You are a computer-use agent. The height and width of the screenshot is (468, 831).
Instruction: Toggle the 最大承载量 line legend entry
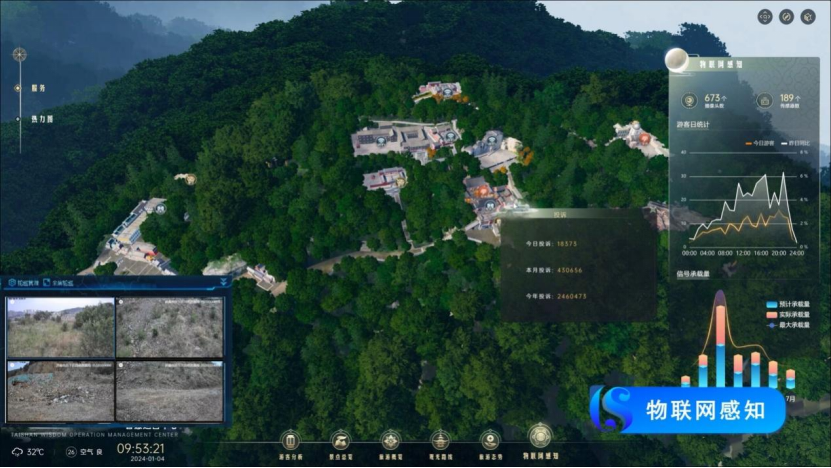(788, 325)
